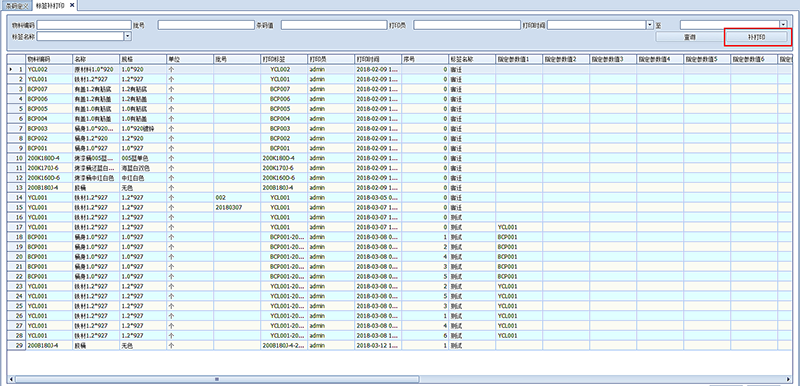Screen dimensions: 800x386
Task: Click the 物料编码 search input field
Action: [84, 24]
